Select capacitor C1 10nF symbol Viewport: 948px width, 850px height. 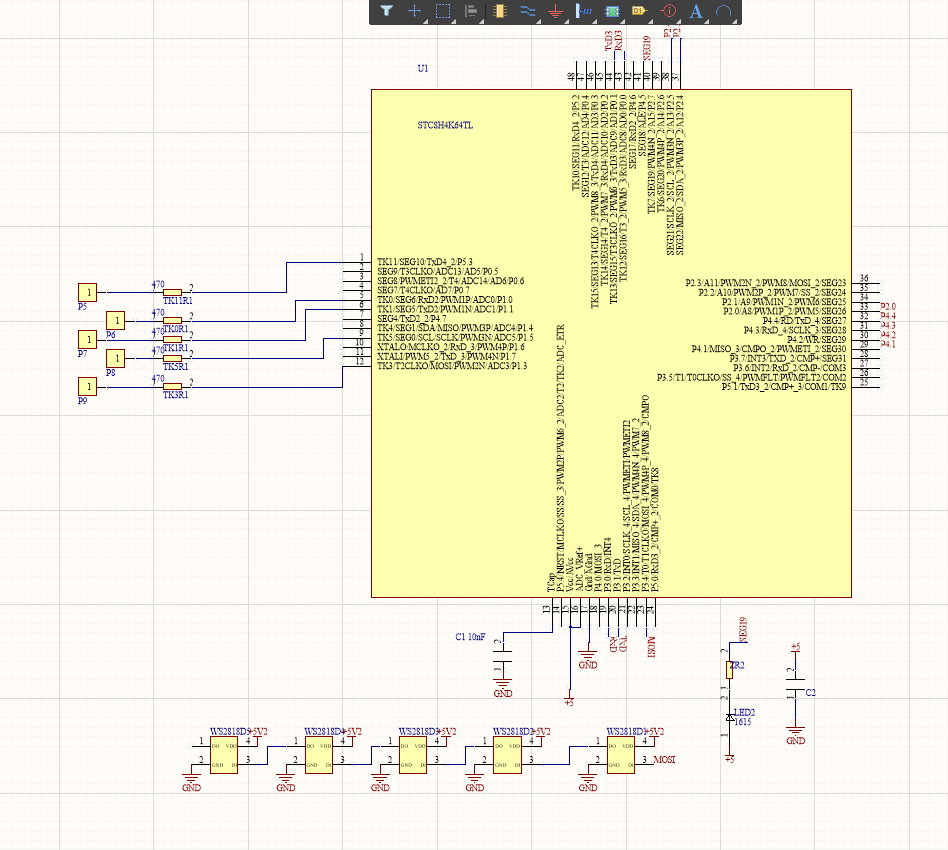502,657
